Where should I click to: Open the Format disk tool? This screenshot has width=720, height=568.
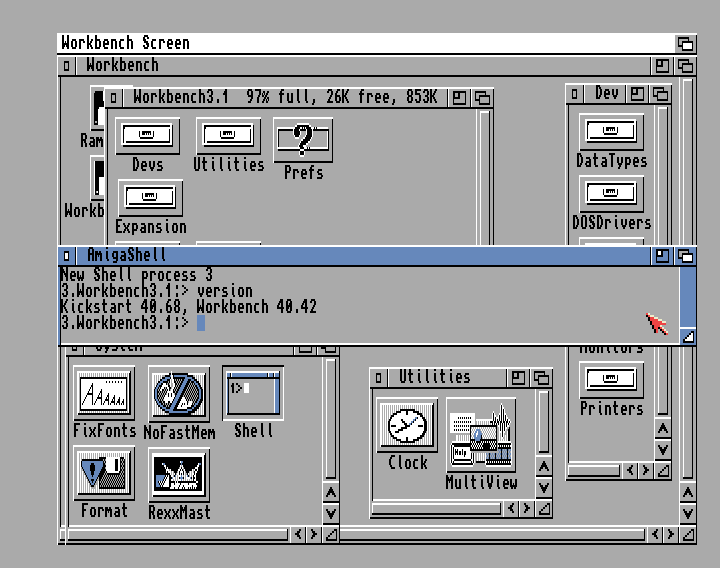[x=104, y=474]
